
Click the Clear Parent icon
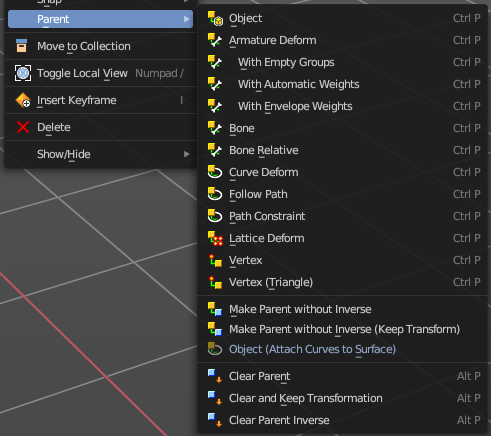215,376
